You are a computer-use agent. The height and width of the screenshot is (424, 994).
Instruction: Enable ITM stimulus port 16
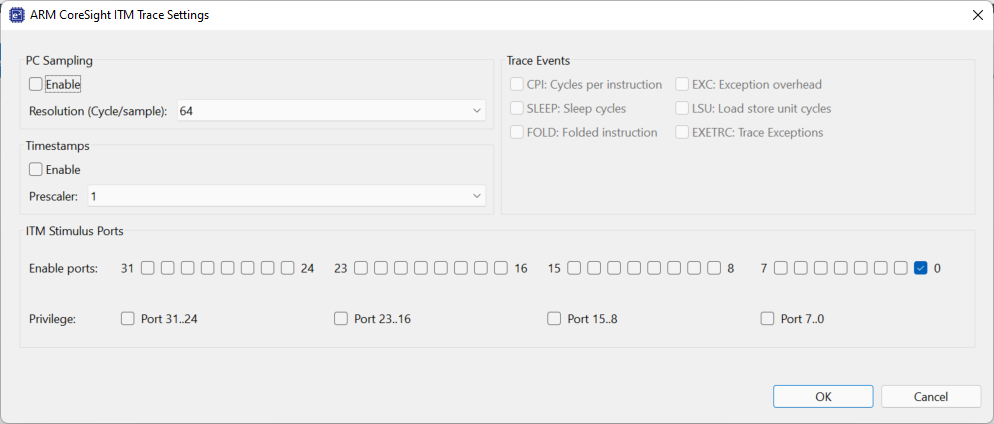pos(501,268)
